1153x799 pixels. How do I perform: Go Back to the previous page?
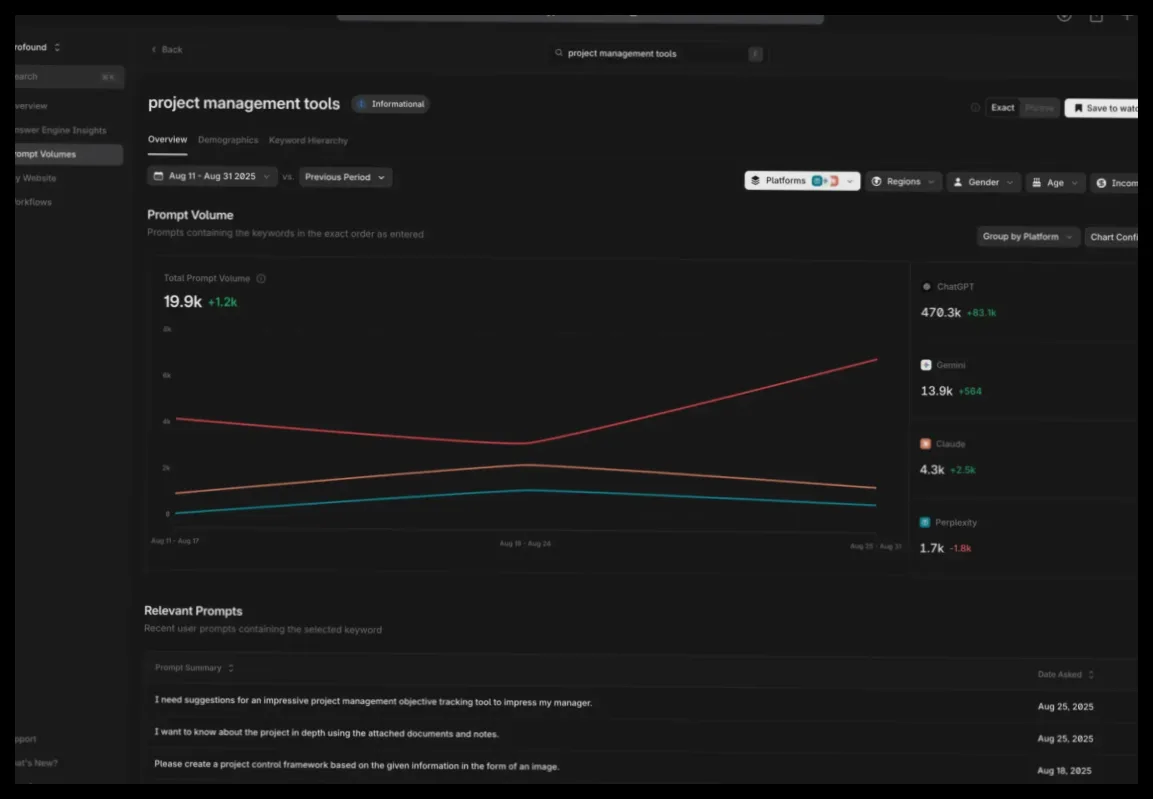point(167,49)
